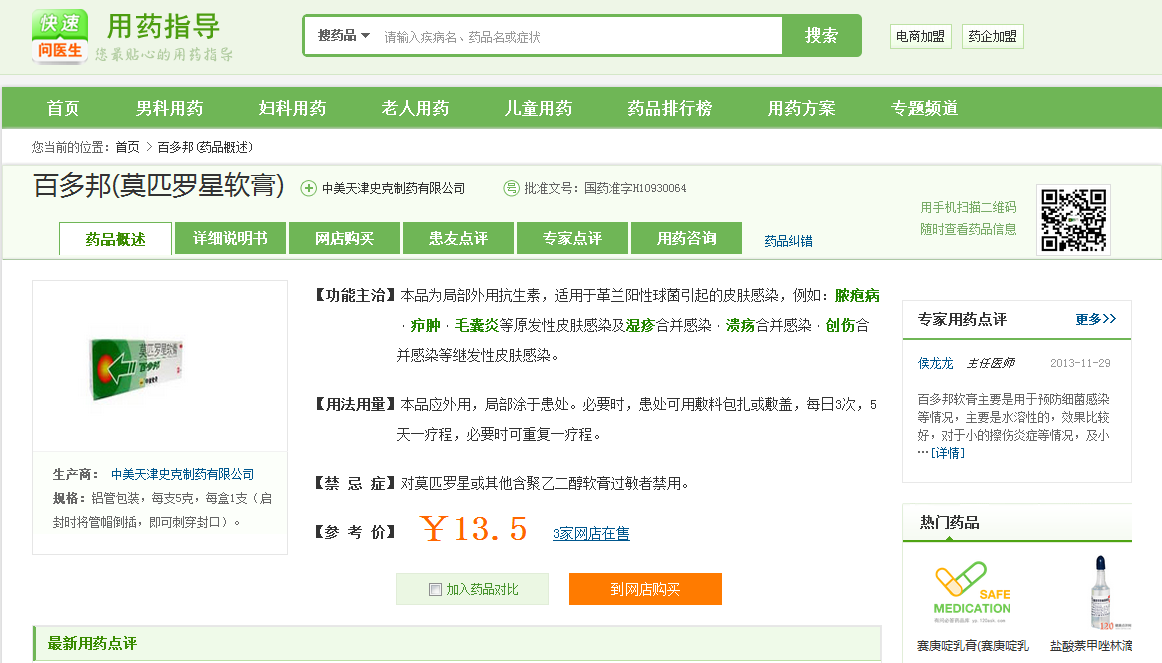Click the 最新用药点评 section header
The width and height of the screenshot is (1162, 663).
point(92,644)
